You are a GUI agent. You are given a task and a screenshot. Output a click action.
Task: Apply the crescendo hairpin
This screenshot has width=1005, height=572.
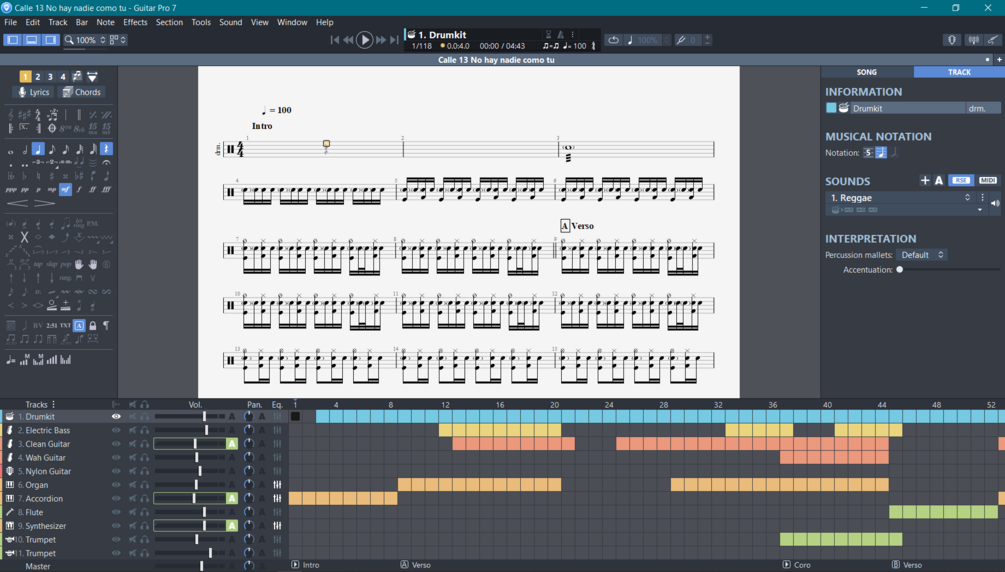pyautogui.click(x=17, y=203)
